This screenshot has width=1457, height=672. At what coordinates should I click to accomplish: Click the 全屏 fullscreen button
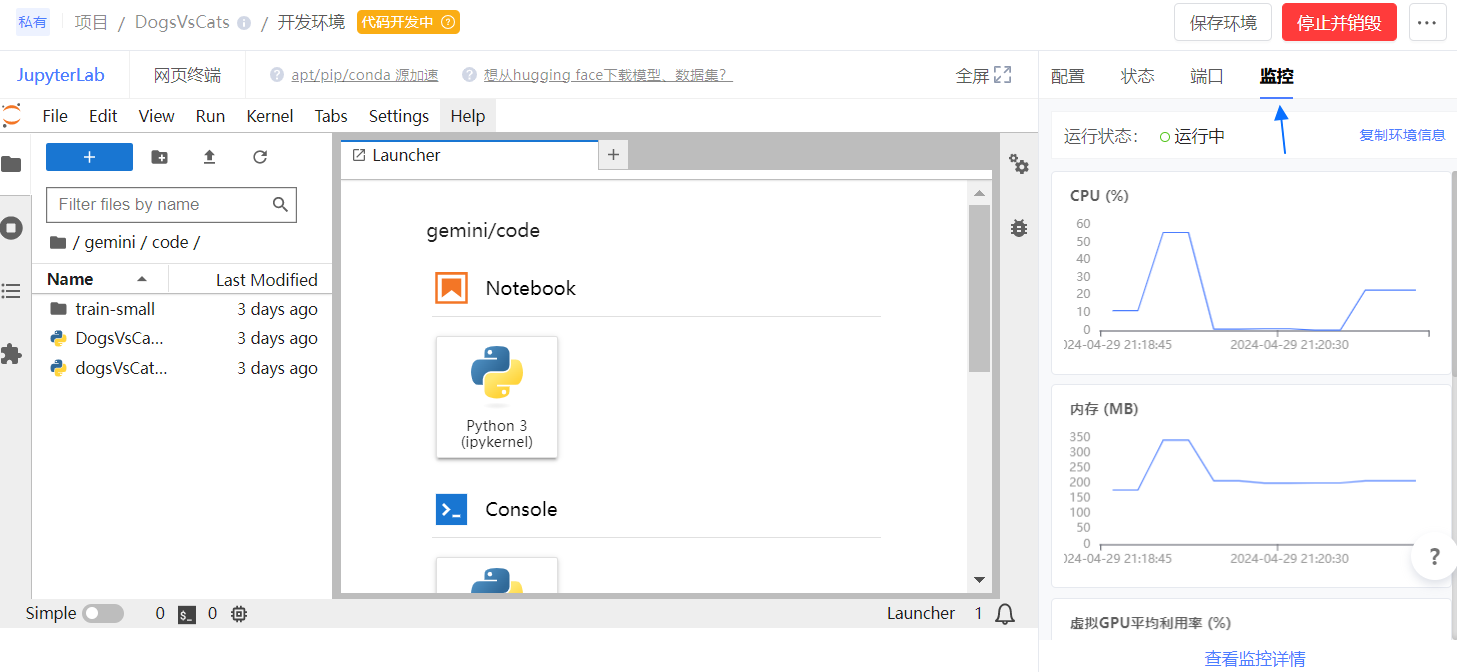pyautogui.click(x=984, y=75)
